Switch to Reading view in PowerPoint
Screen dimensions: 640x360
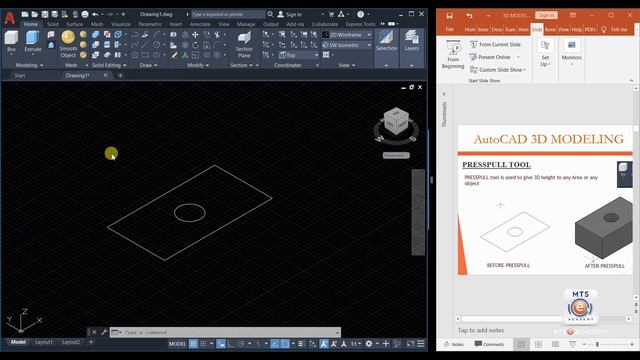pyautogui.click(x=556, y=344)
